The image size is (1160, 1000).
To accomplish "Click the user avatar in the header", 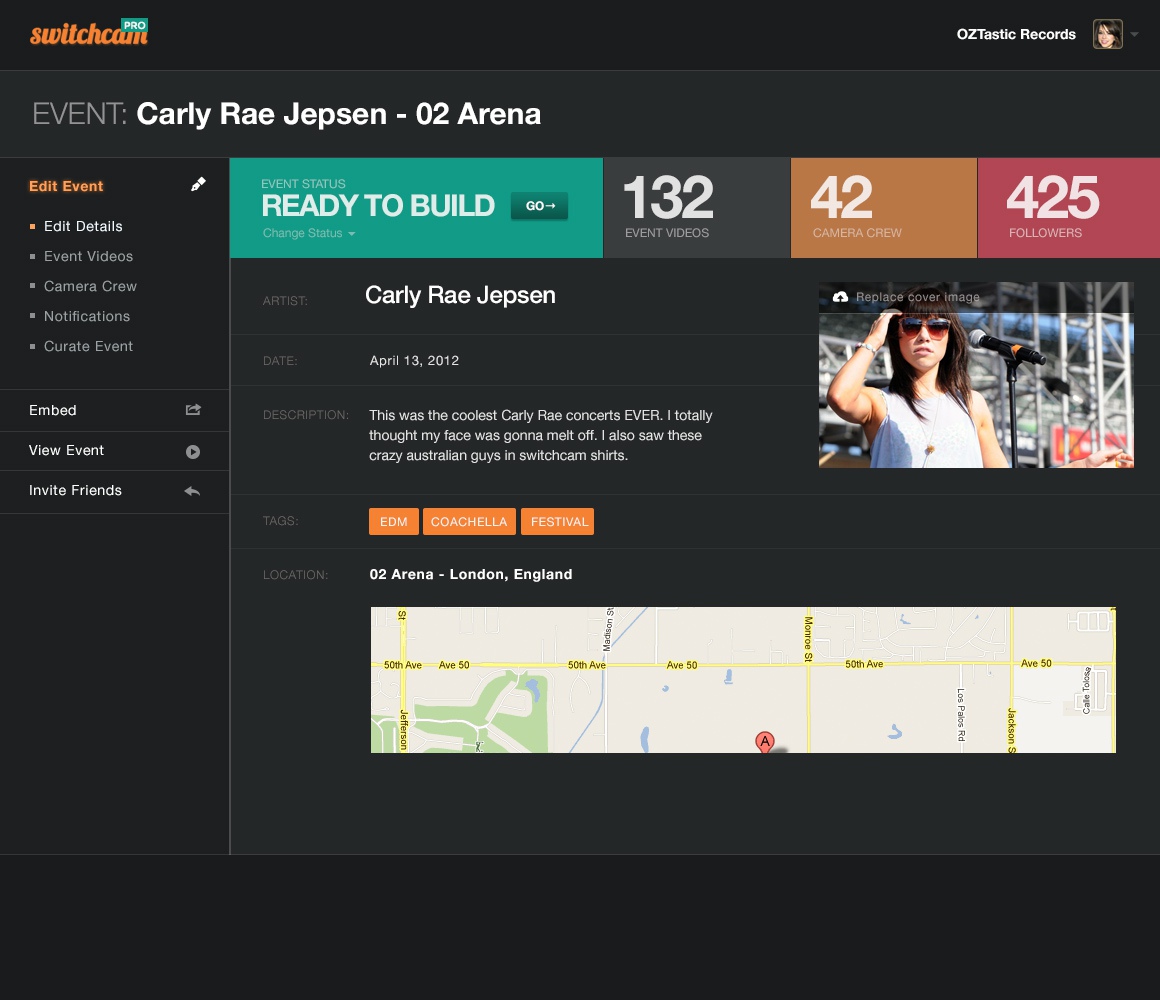I will [x=1107, y=34].
